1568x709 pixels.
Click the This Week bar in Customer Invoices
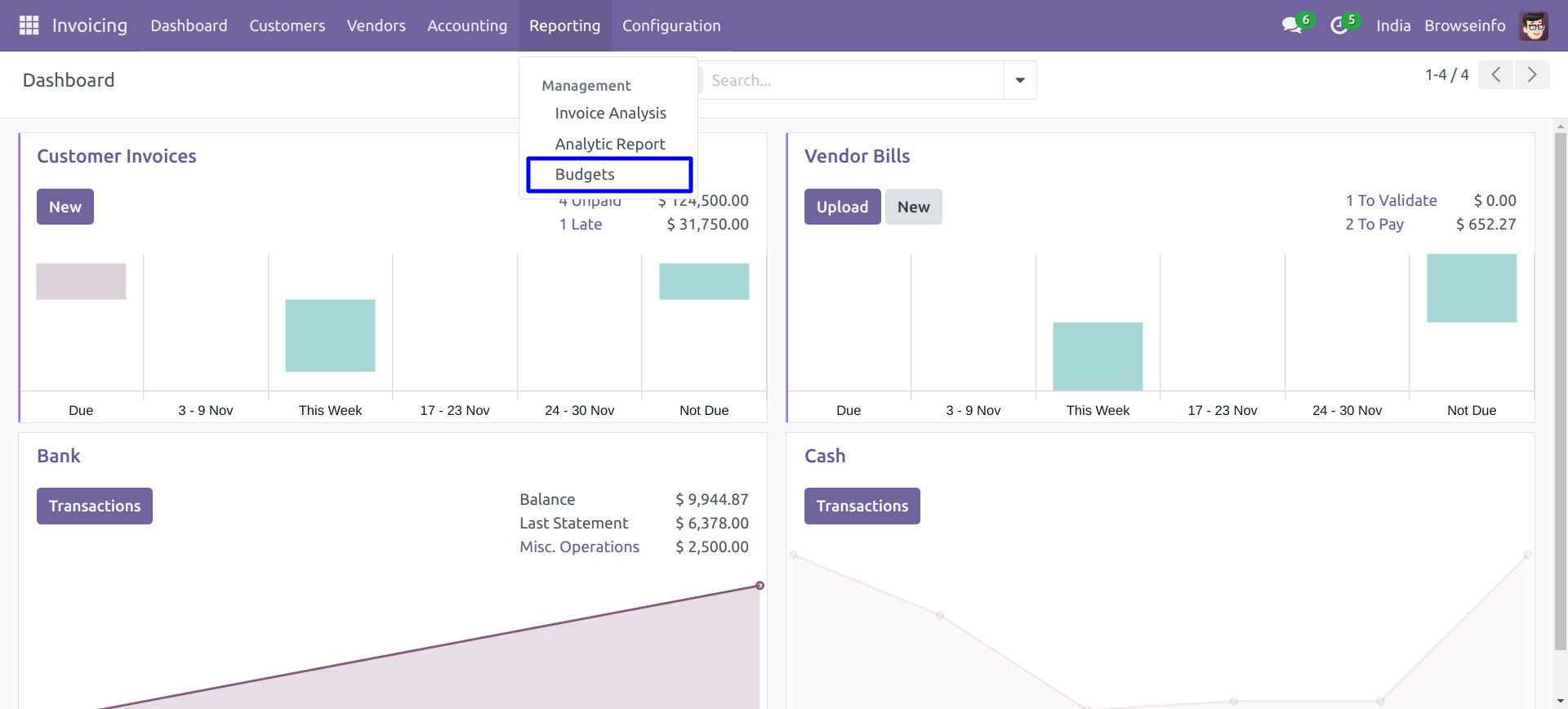[x=330, y=336]
